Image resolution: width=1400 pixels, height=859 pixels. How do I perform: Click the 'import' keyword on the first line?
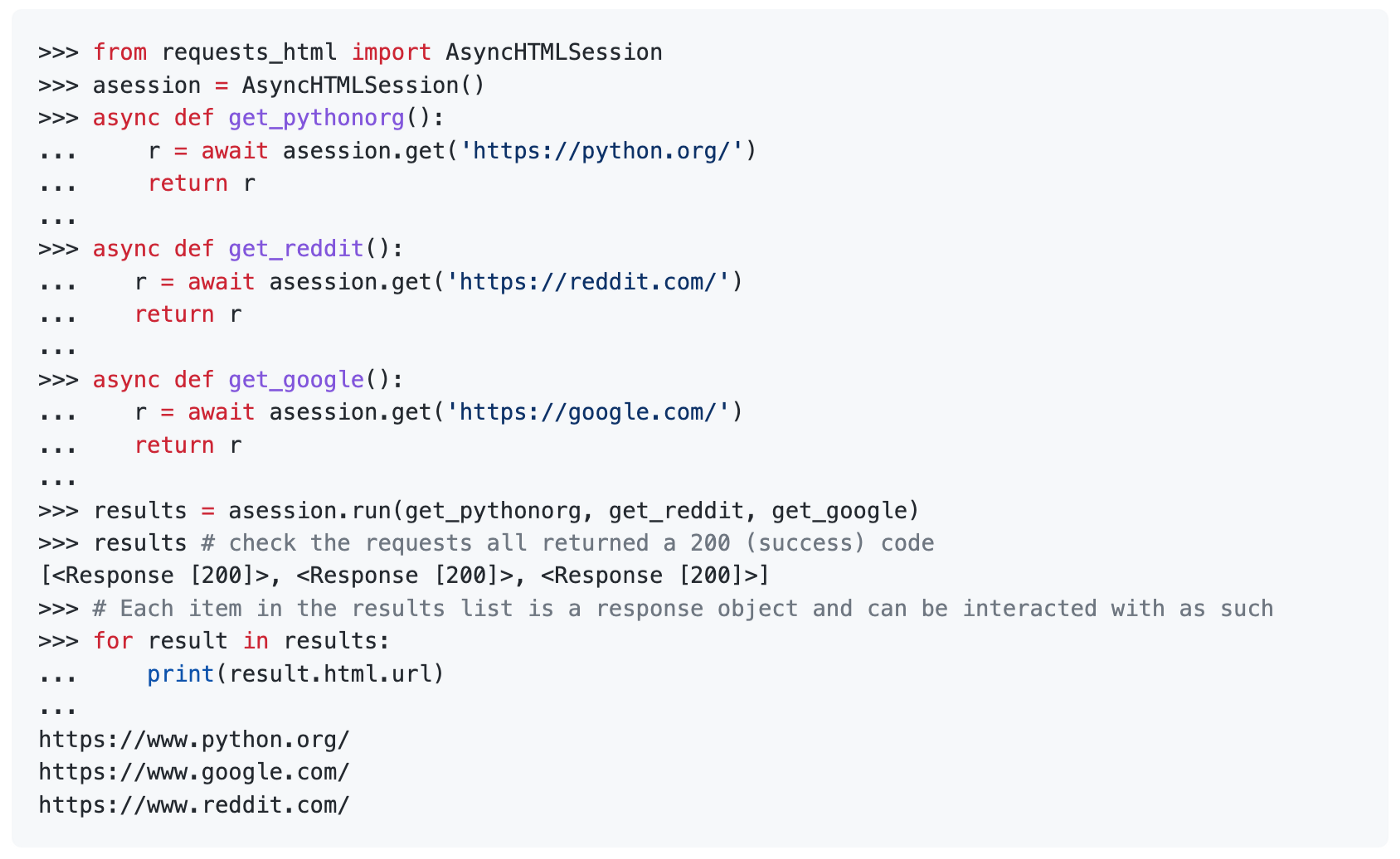tap(391, 52)
